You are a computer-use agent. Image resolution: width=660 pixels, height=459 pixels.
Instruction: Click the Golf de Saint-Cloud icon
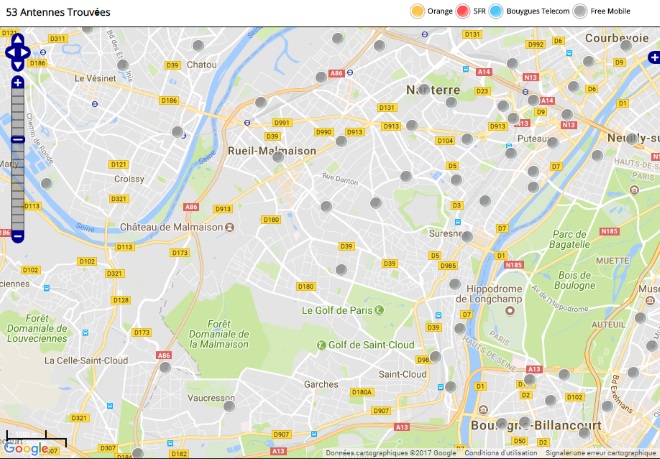322,345
